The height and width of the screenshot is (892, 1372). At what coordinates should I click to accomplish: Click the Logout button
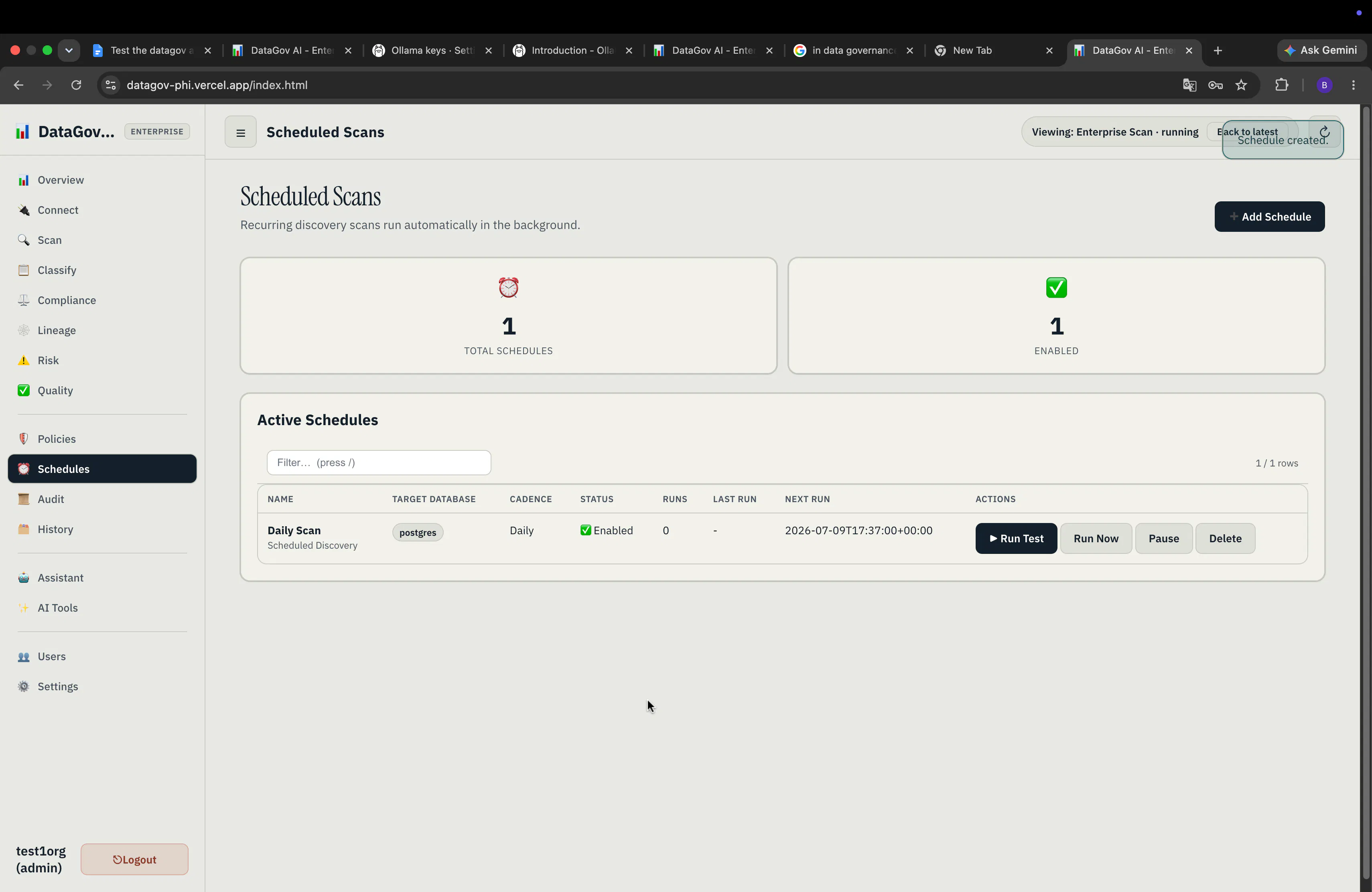coord(134,859)
